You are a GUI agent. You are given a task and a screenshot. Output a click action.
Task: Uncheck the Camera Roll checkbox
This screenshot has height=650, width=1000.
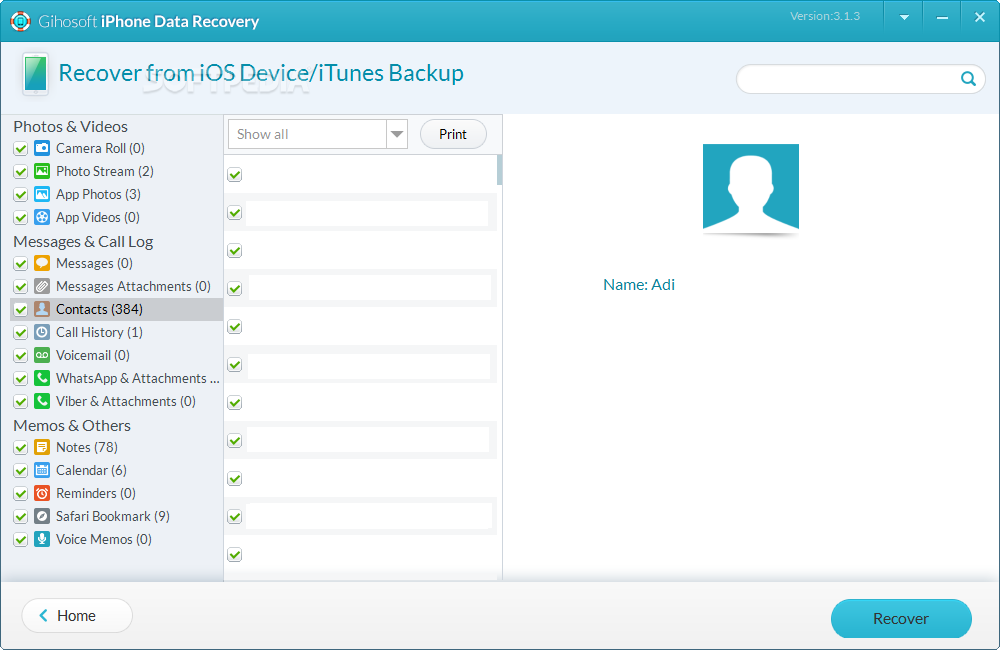(x=20, y=149)
